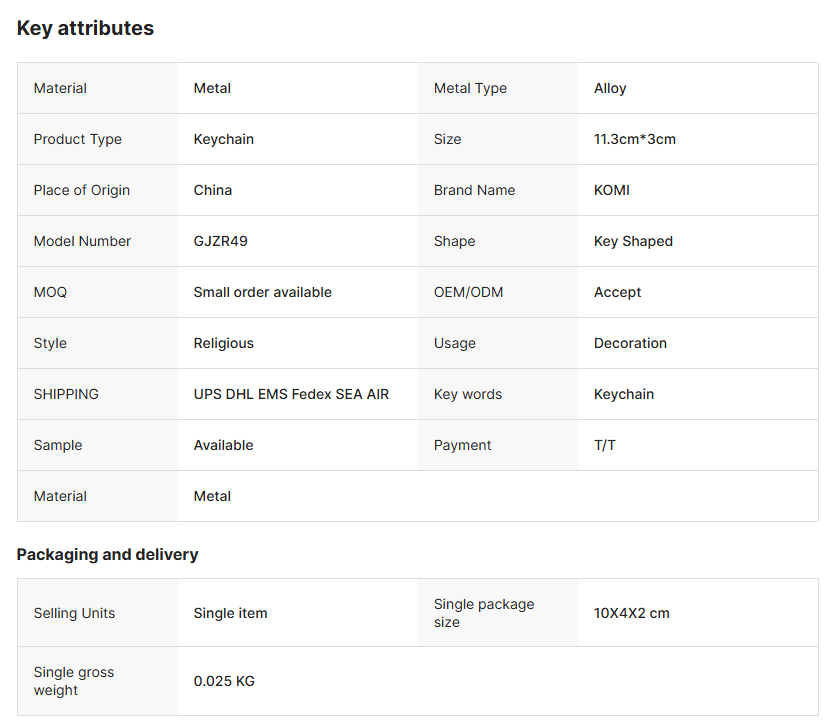Click the Packaging and delivery heading
This screenshot has width=834, height=724.
tap(107, 555)
